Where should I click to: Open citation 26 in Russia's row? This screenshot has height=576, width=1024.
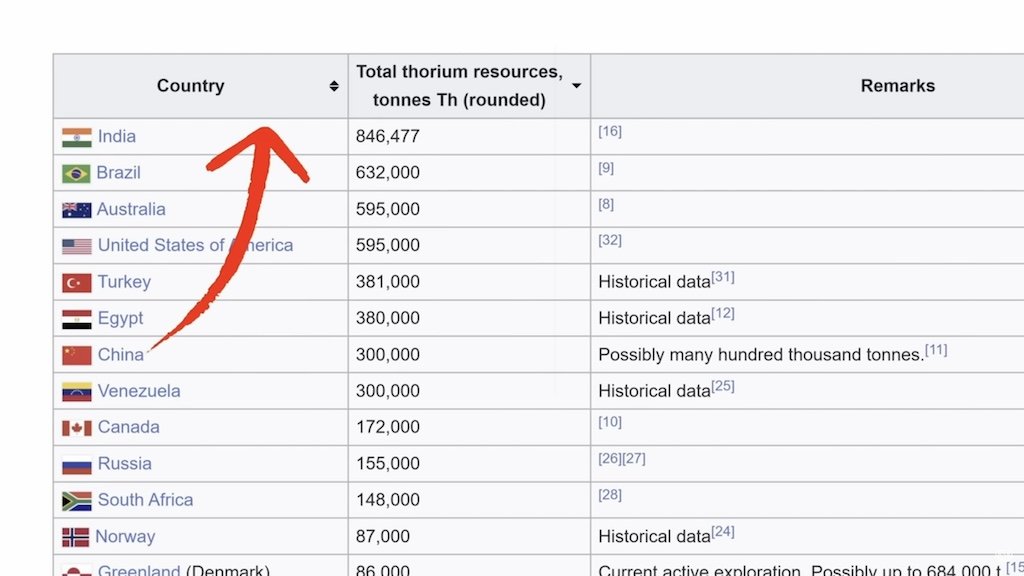610,459
